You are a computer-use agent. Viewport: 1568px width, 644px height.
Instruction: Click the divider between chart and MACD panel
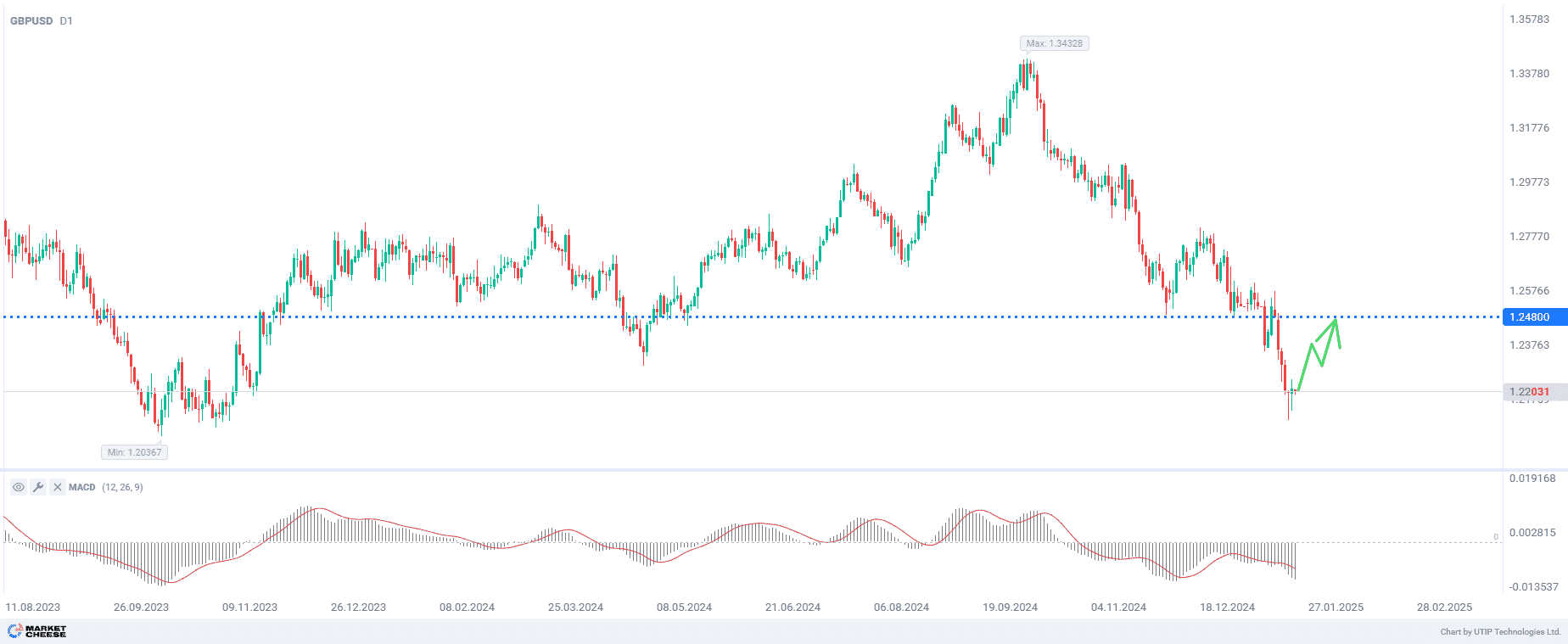pyautogui.click(x=751, y=469)
